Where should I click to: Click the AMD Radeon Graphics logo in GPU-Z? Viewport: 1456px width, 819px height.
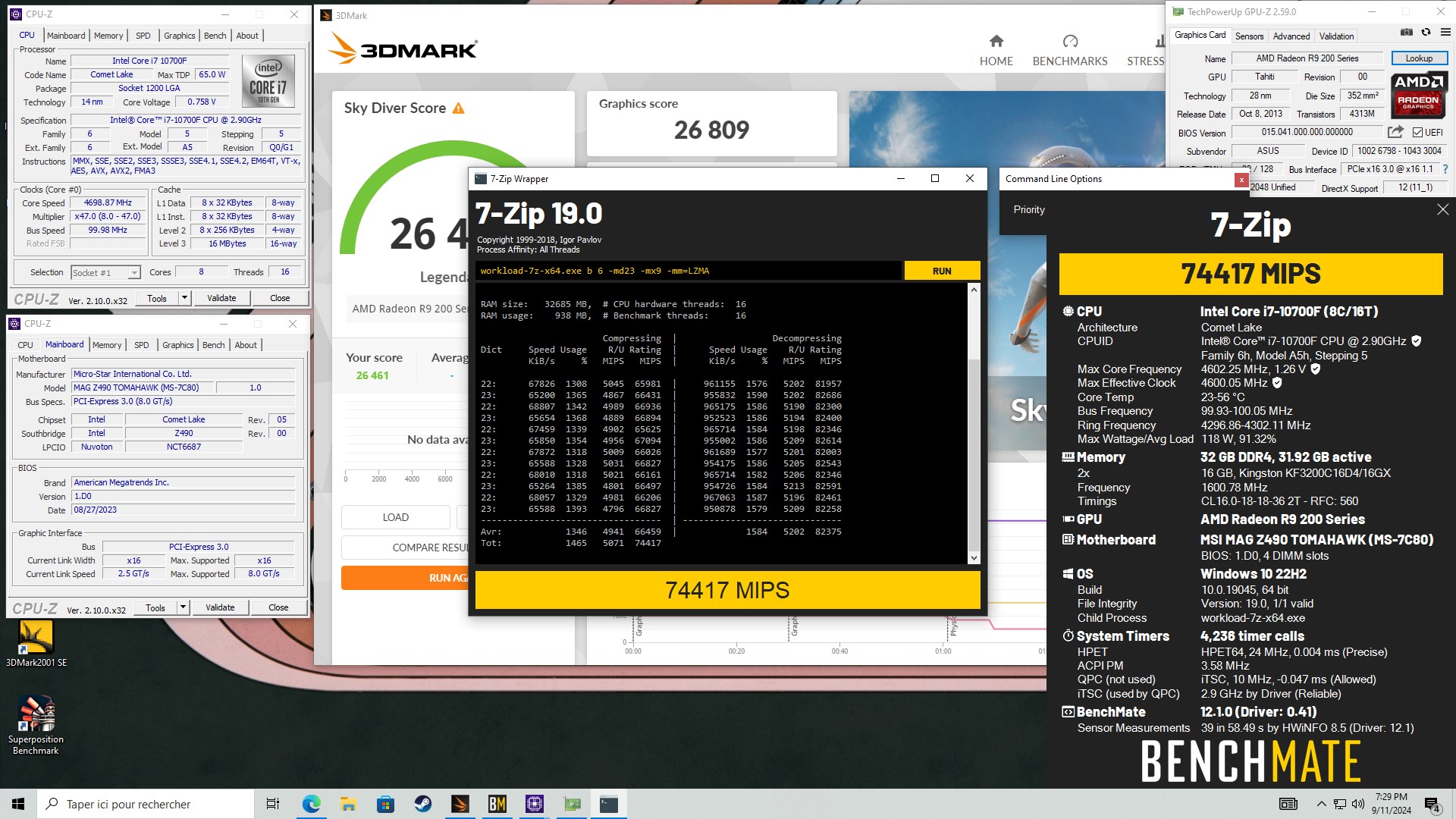pos(1418,95)
